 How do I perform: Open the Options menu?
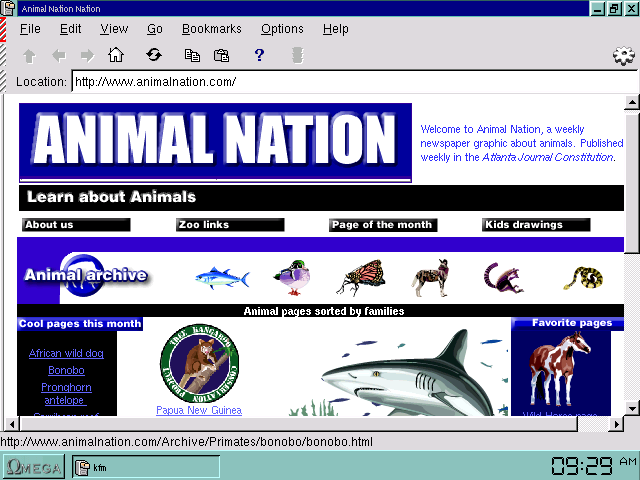282,29
